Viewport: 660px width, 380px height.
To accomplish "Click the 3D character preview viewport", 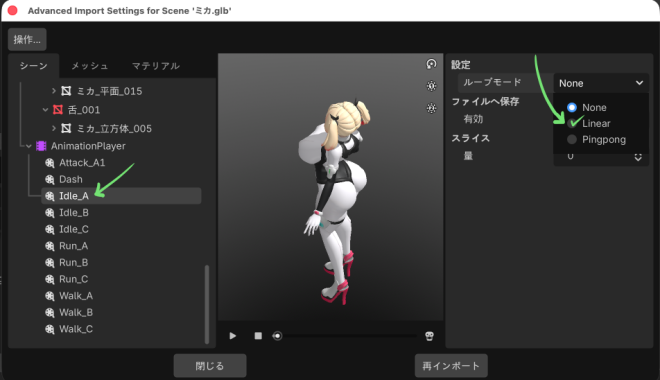I will (x=330, y=187).
